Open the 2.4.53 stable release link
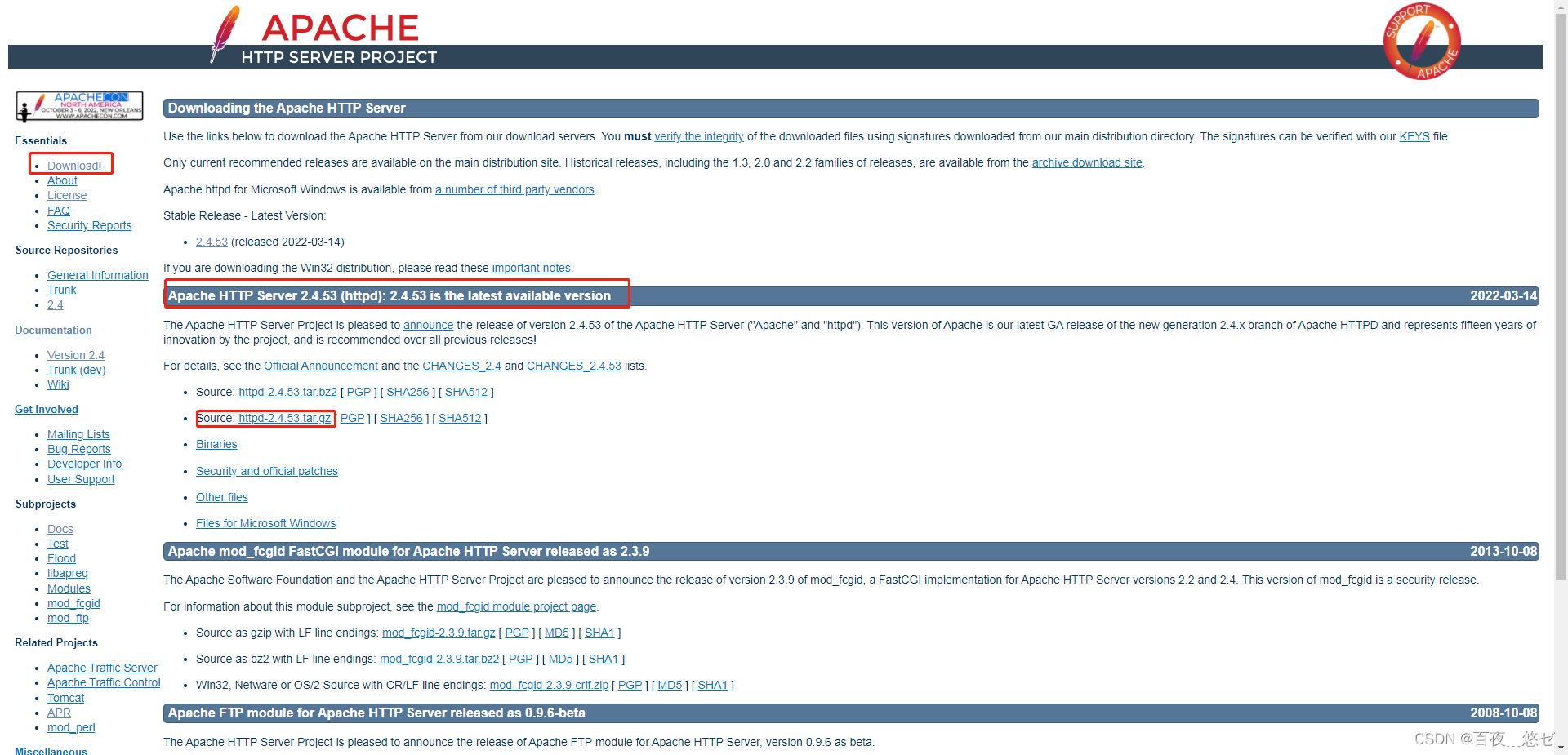 click(x=212, y=242)
